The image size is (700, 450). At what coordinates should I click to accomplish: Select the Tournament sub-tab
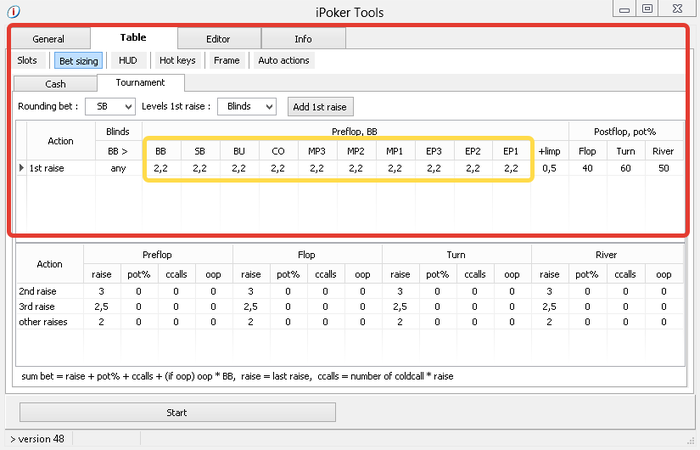point(141,83)
